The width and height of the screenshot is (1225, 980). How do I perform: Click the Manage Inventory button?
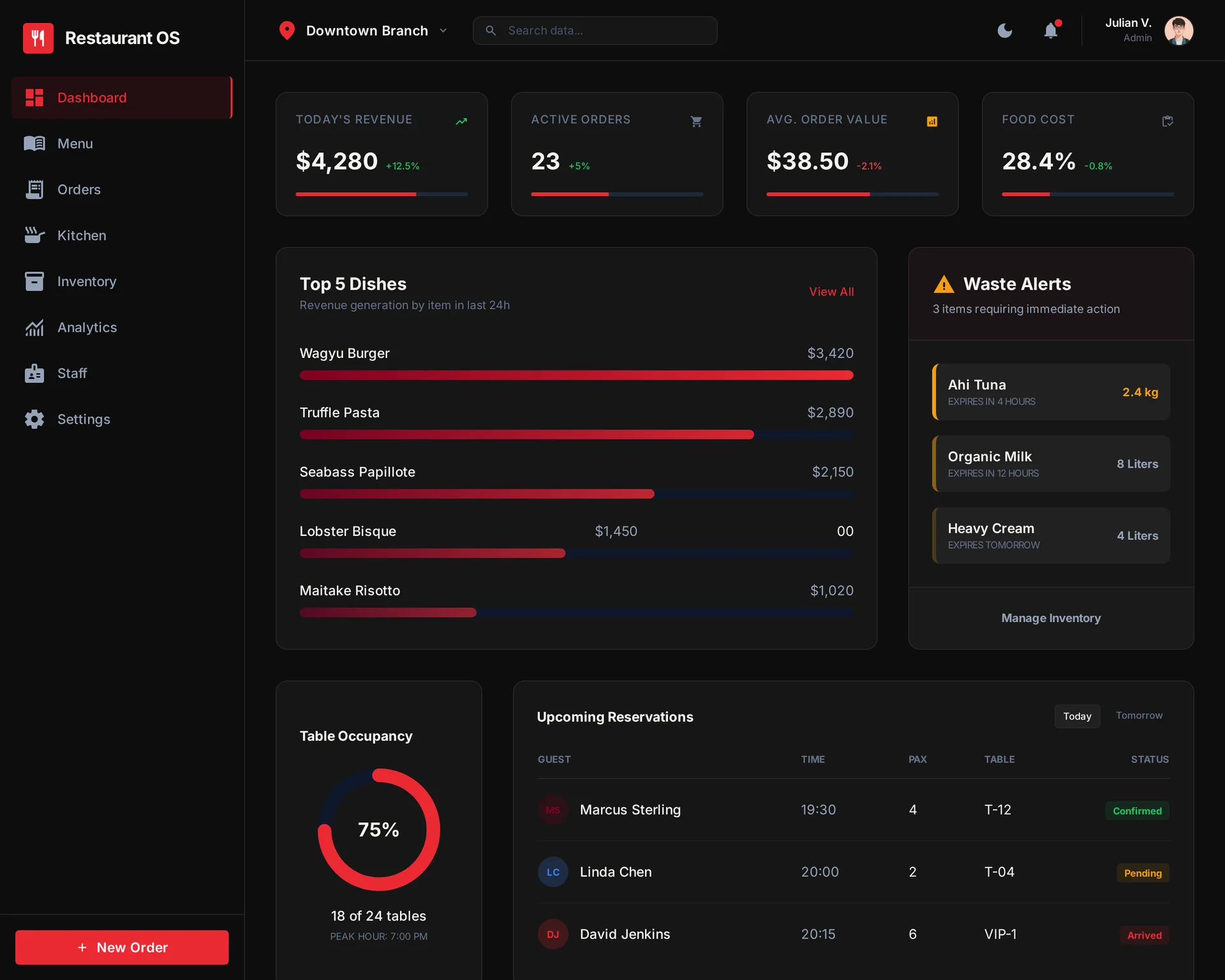(1050, 618)
